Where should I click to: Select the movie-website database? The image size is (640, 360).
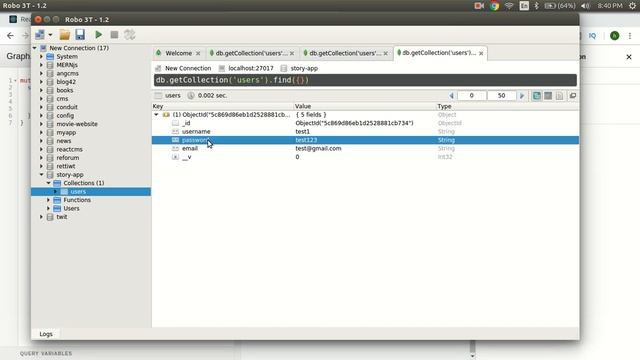click(x=77, y=124)
